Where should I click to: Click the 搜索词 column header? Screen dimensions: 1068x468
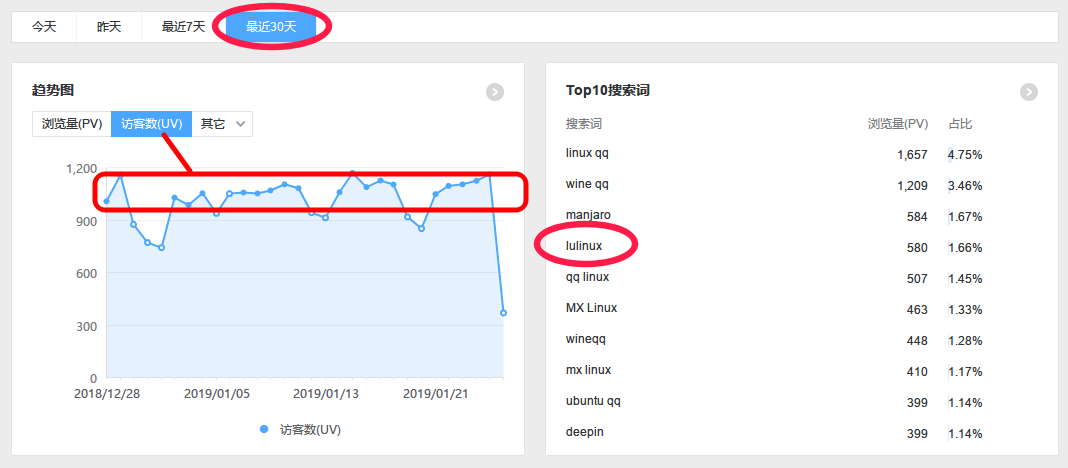click(x=584, y=124)
